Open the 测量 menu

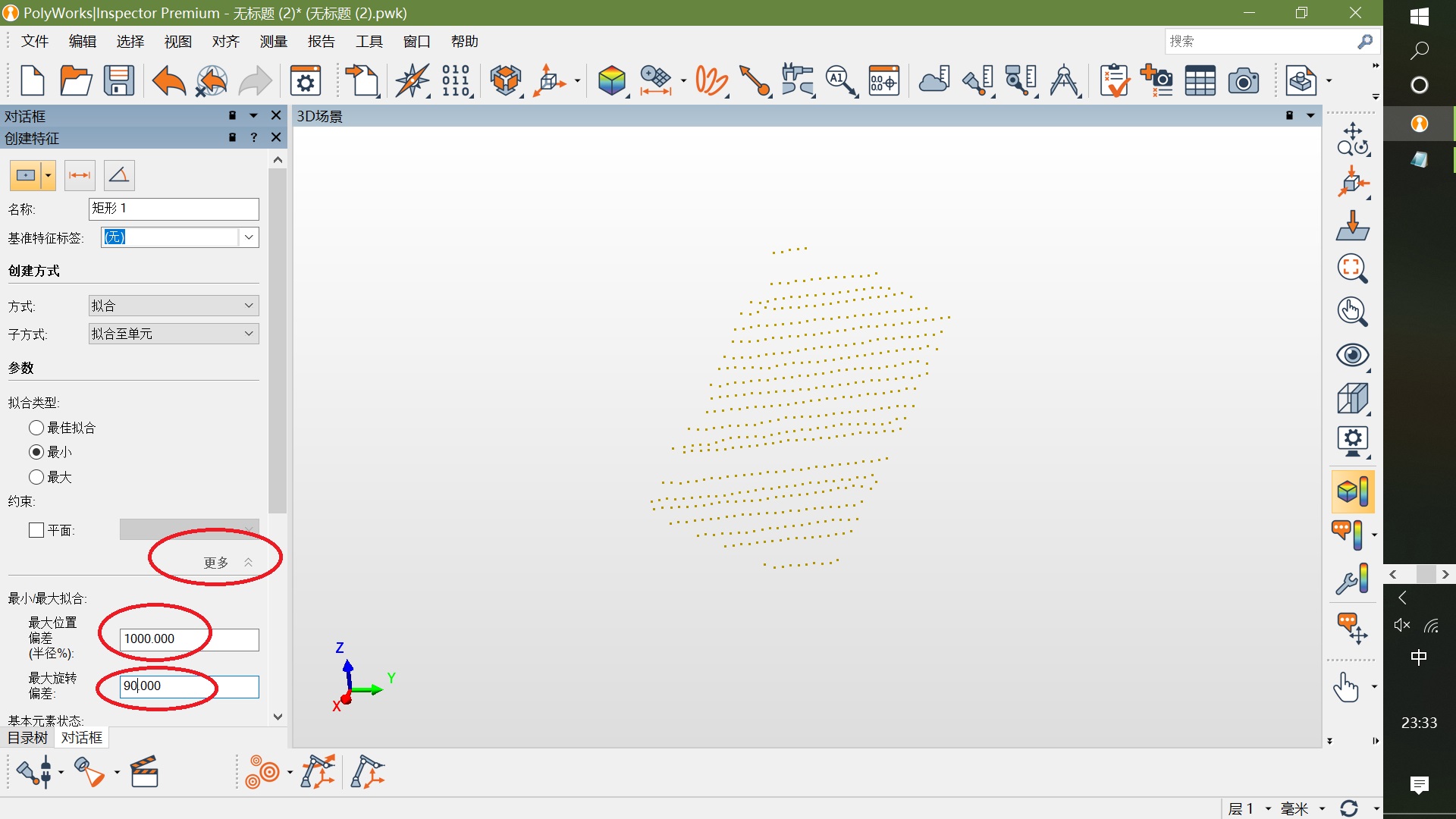click(x=273, y=42)
